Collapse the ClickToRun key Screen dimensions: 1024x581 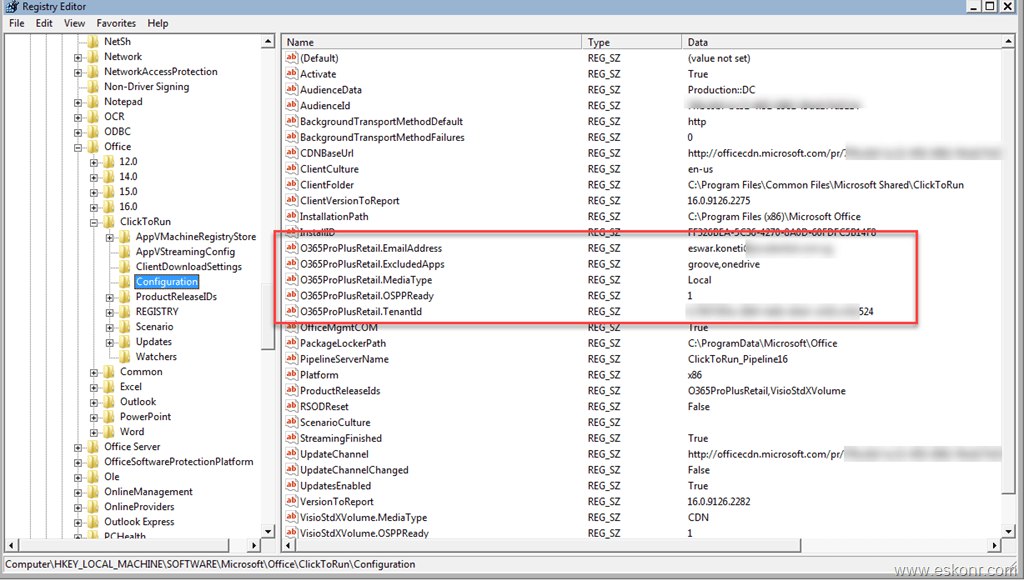94,223
